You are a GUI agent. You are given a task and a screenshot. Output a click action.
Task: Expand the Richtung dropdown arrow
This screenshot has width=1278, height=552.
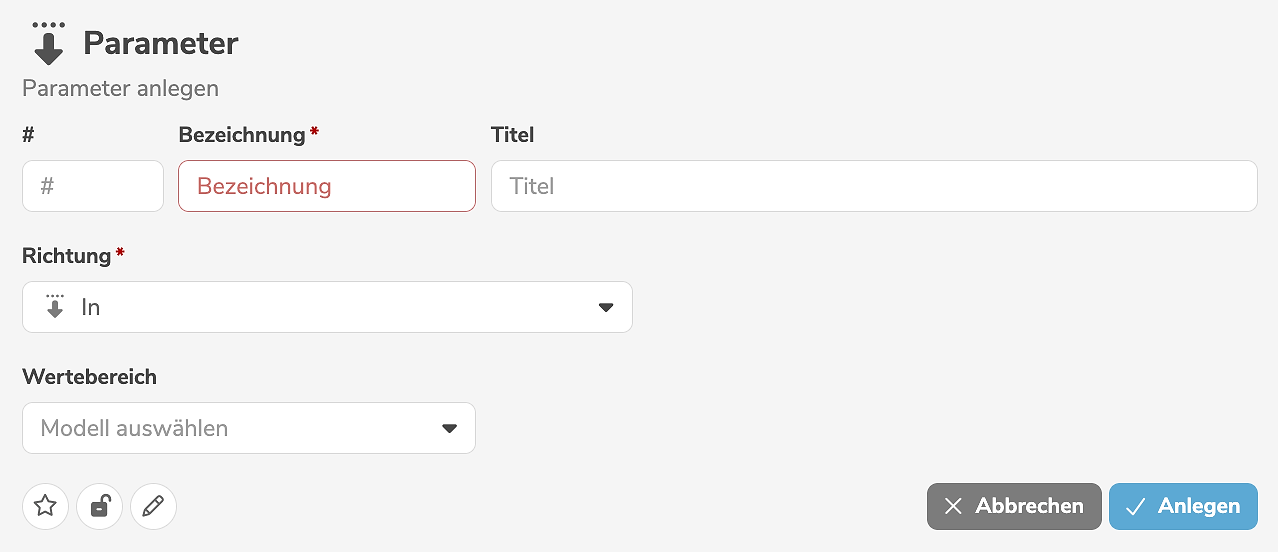click(x=605, y=307)
